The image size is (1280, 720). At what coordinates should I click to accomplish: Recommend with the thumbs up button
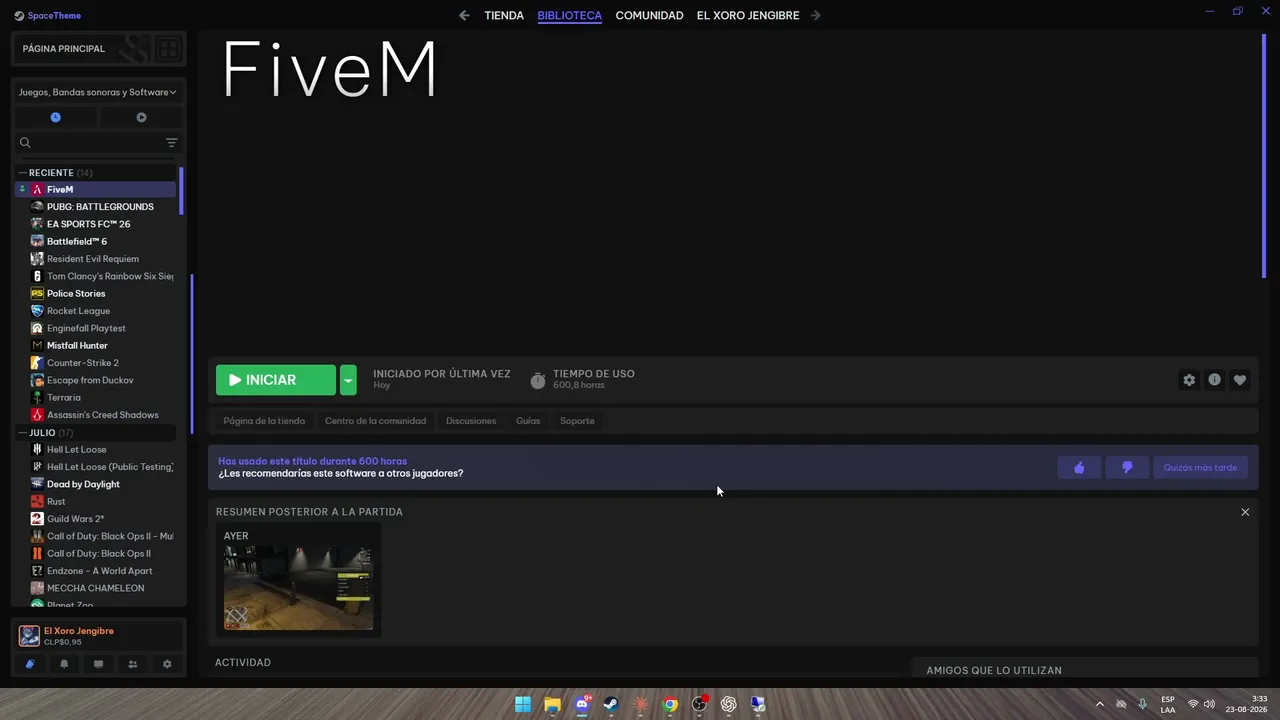tap(1079, 467)
